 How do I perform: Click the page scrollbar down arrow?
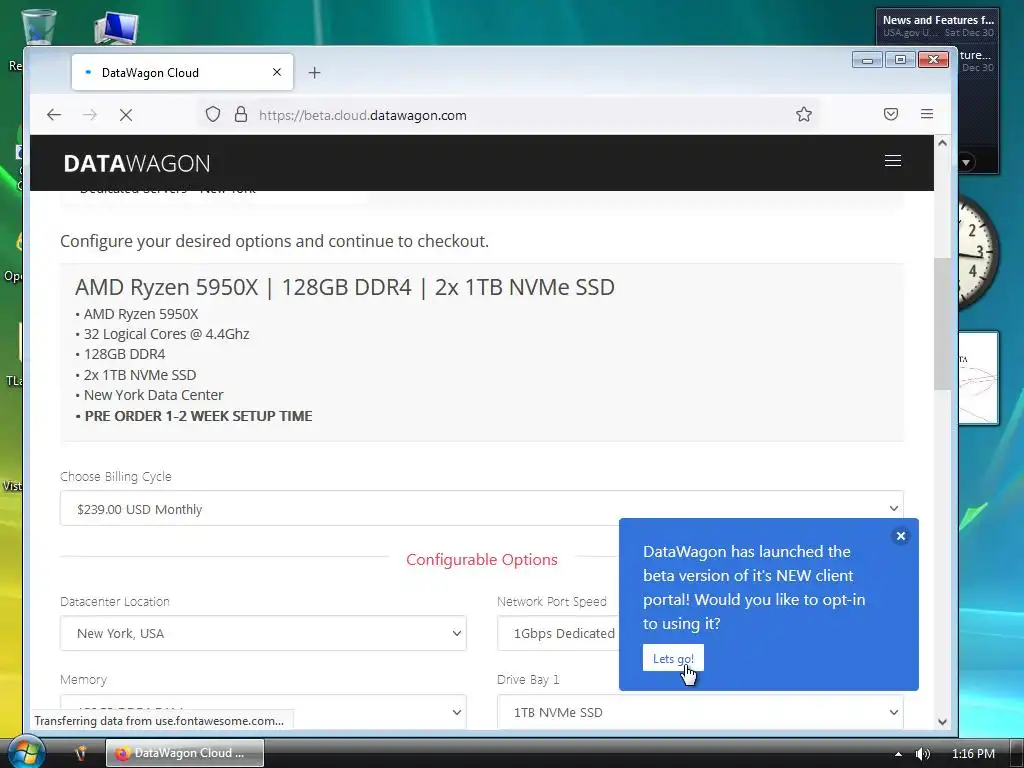click(942, 722)
